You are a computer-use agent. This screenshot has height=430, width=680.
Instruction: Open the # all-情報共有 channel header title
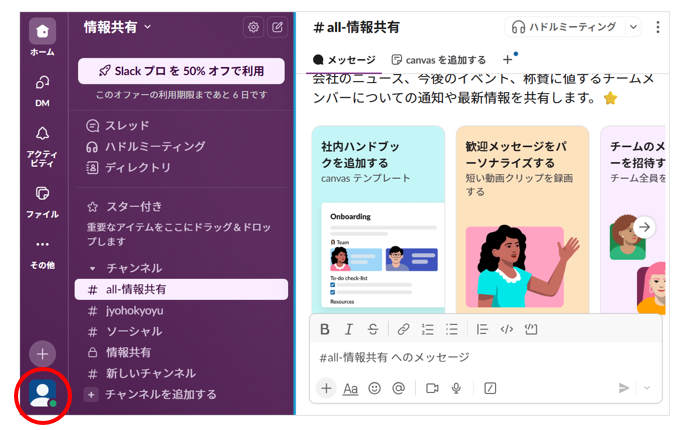[x=356, y=27]
